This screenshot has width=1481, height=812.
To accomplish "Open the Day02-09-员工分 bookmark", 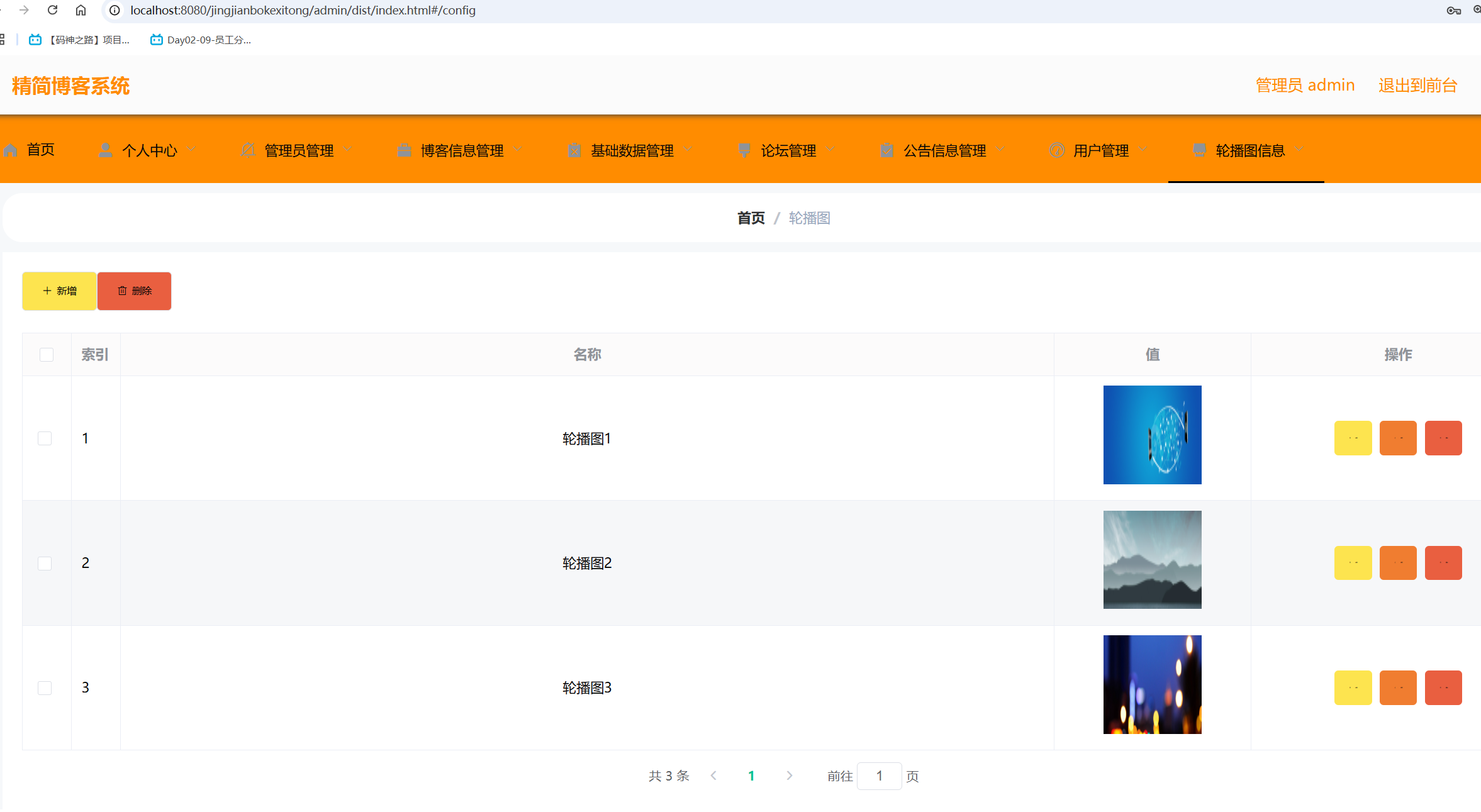I will [201, 40].
